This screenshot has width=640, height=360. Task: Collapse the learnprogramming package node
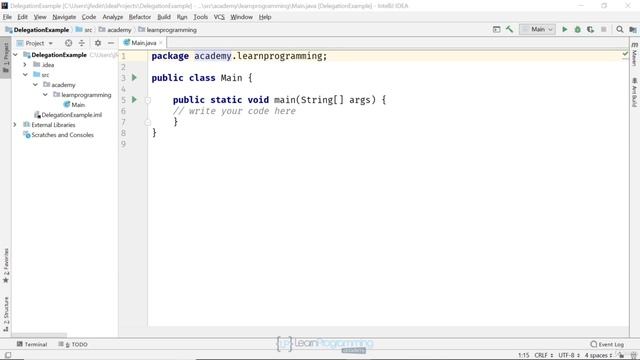pos(45,95)
